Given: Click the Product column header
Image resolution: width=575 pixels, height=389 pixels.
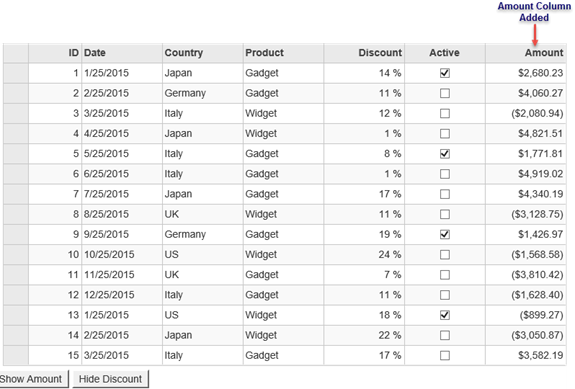Looking at the screenshot, I should [283, 53].
